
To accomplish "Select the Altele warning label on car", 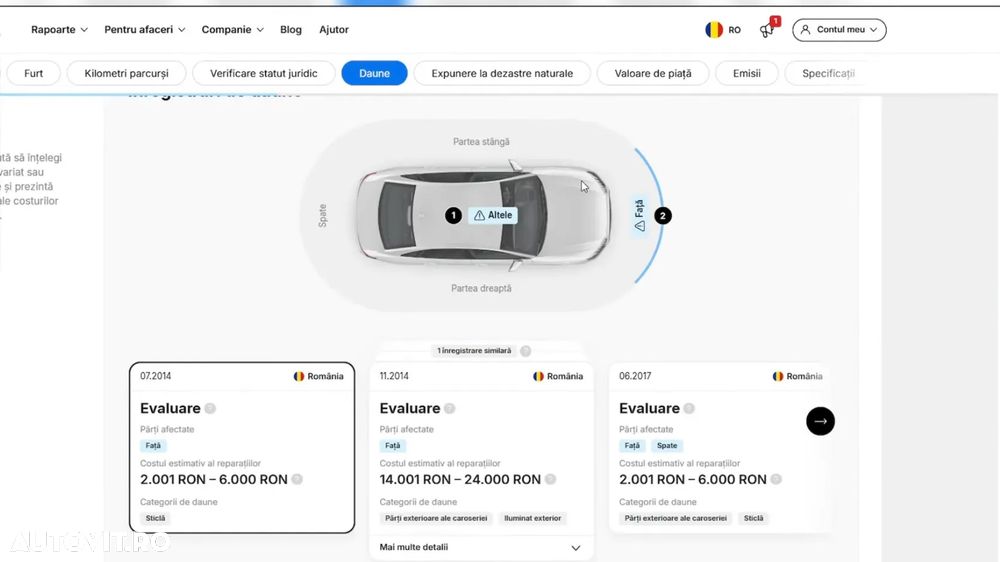I will click(493, 215).
